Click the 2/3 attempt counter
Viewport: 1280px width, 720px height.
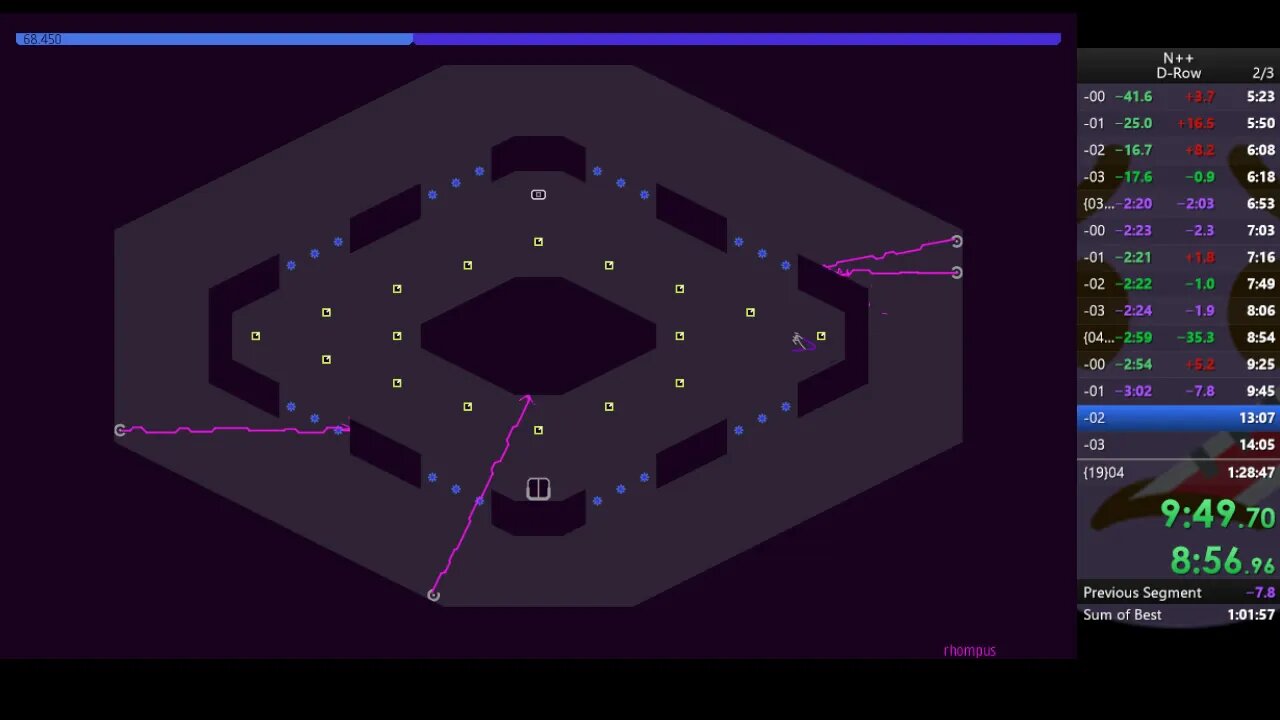[1263, 73]
